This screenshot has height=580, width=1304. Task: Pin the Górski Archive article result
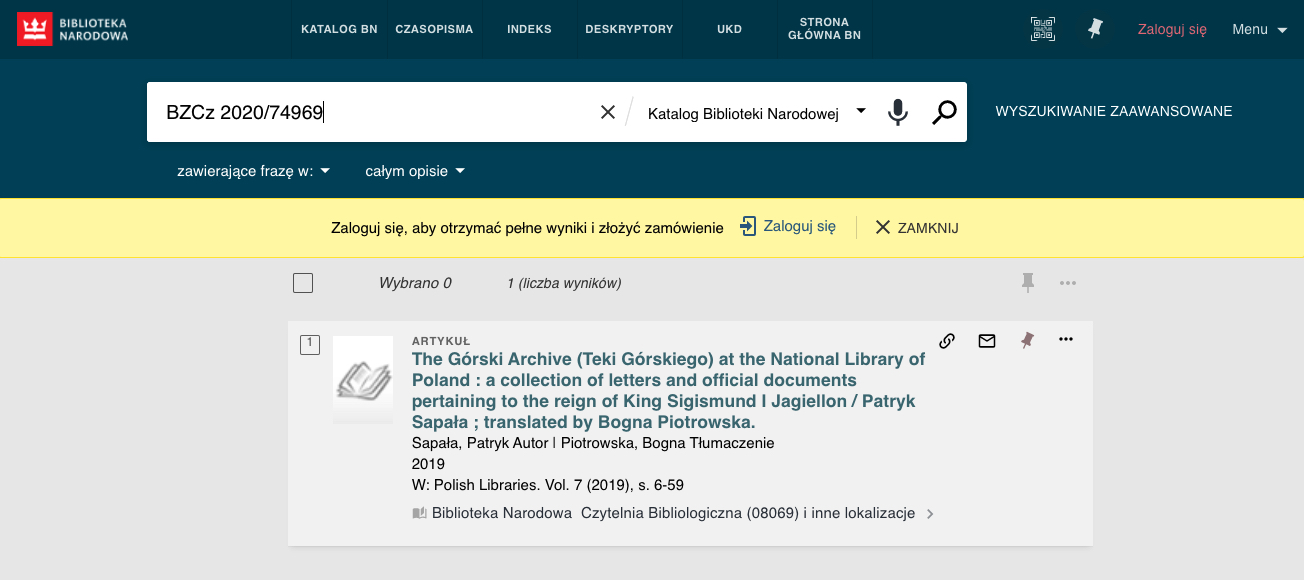tap(1026, 340)
